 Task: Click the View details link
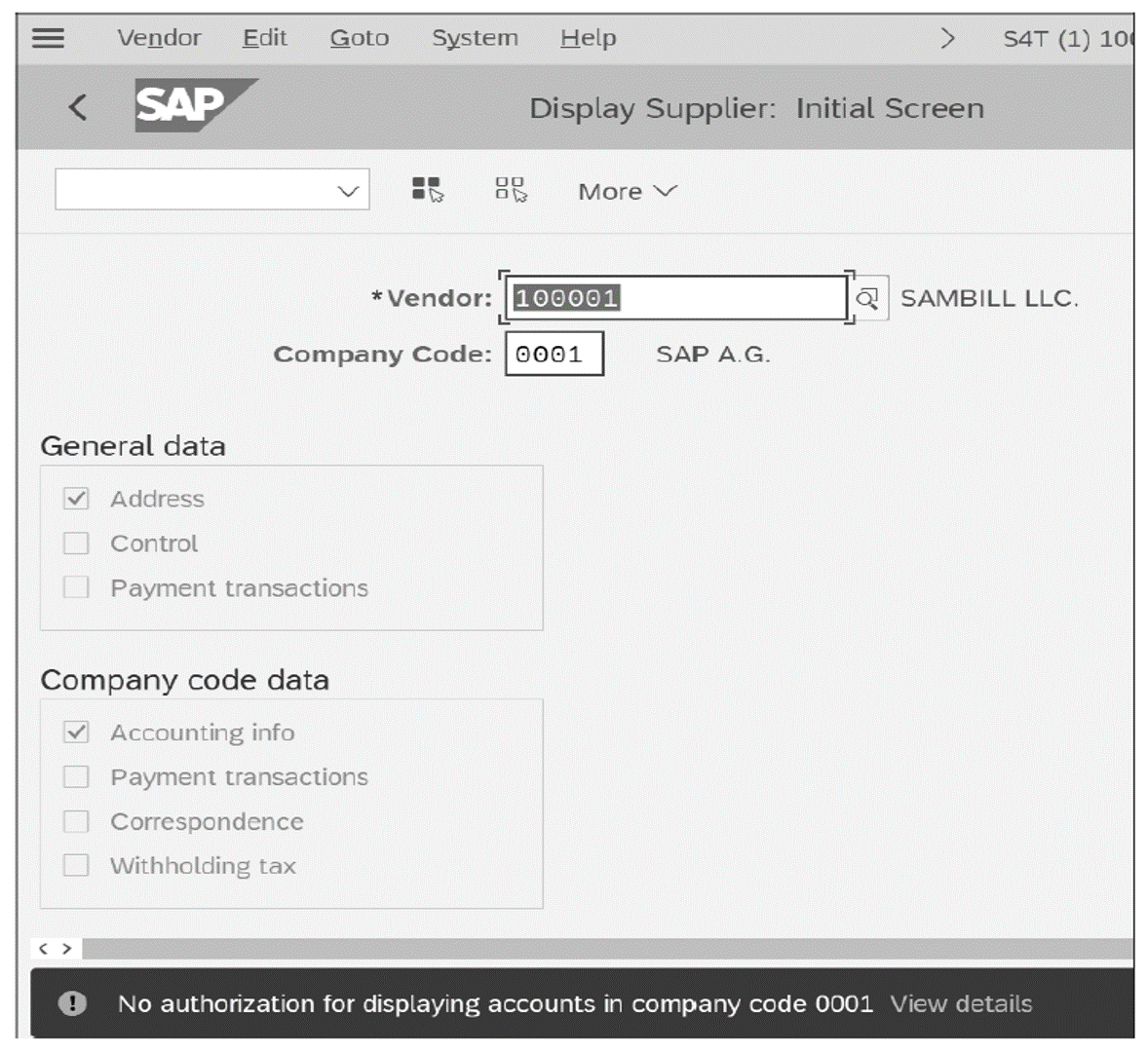(x=961, y=1003)
